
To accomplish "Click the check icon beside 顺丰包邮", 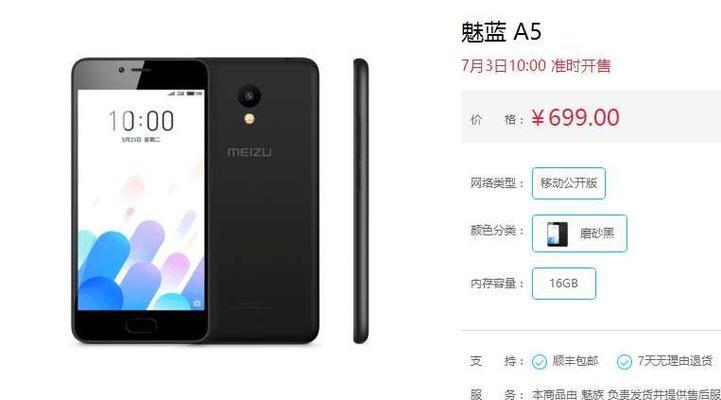I will (539, 362).
